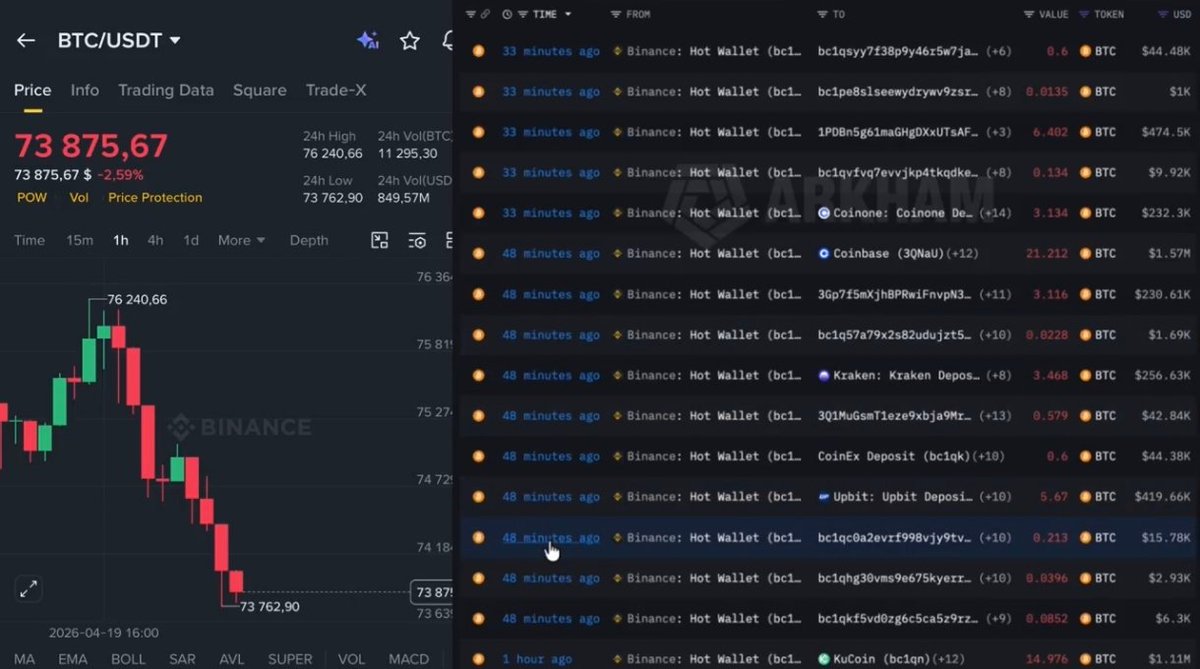Click BTC token icon in the $2.93K row

(1085, 578)
